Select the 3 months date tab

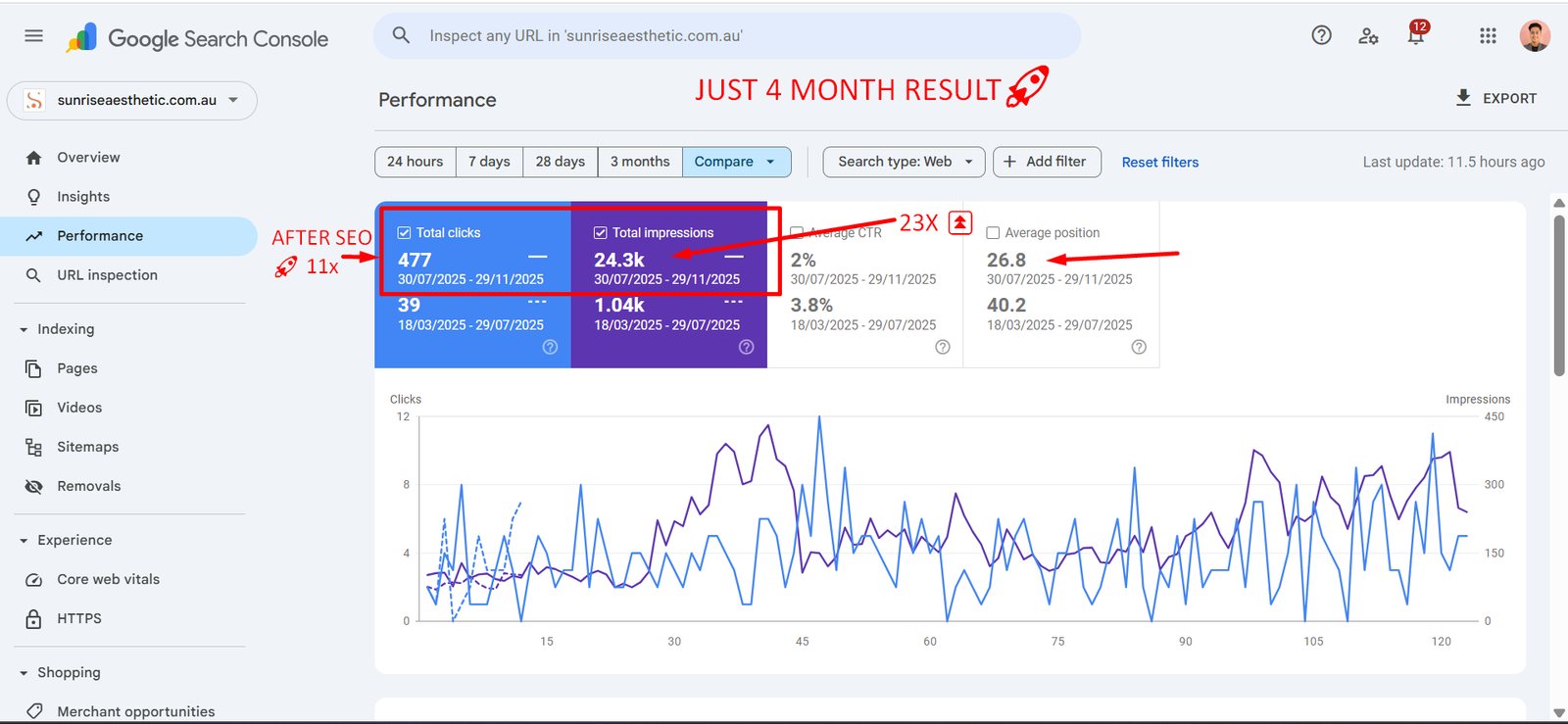tap(640, 162)
